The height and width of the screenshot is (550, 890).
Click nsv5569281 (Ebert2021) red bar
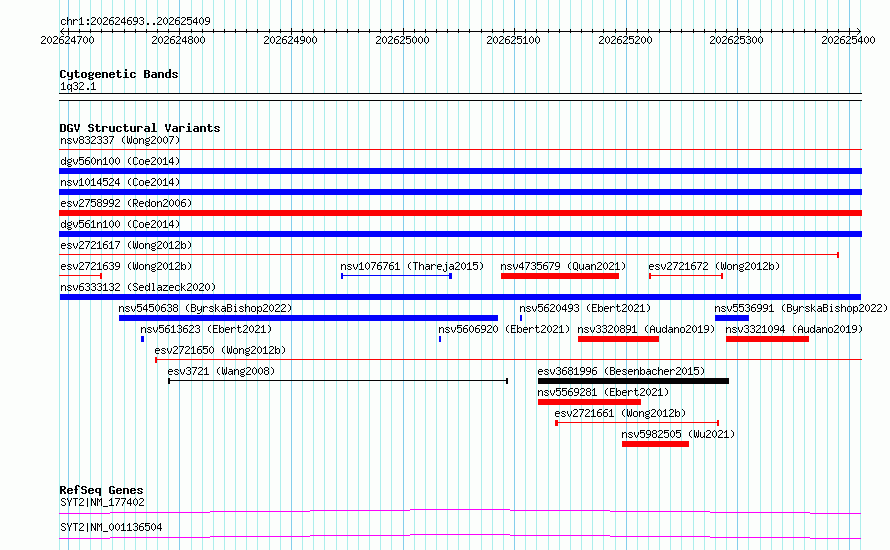point(589,402)
